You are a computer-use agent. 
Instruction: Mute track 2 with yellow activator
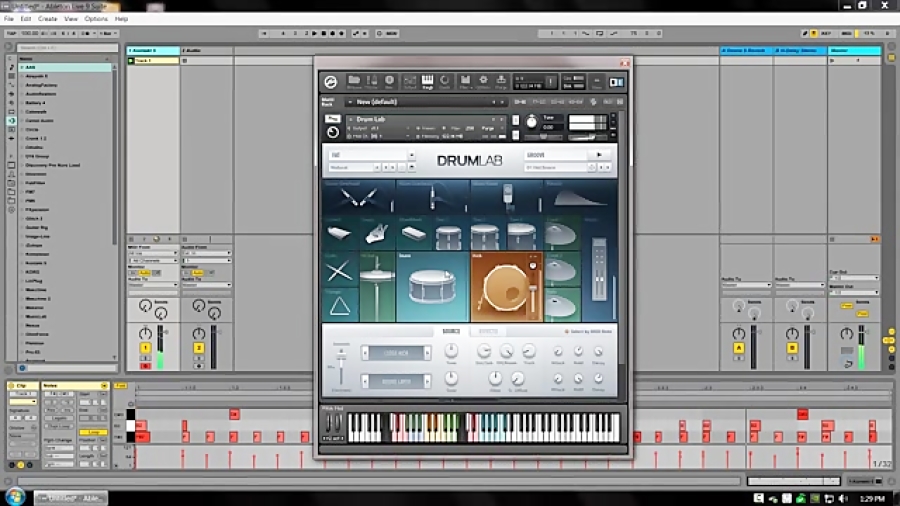pyautogui.click(x=199, y=348)
